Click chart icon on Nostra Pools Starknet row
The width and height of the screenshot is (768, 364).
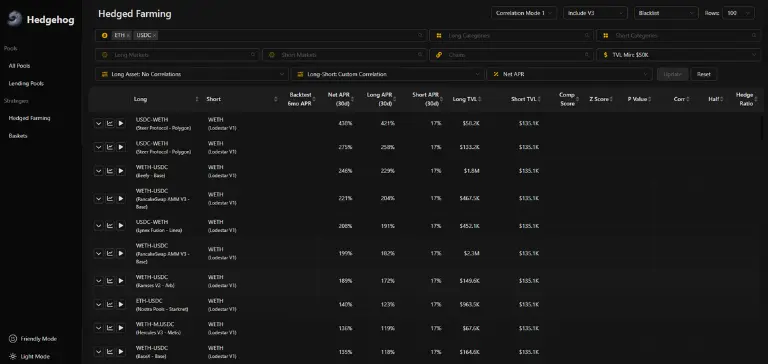point(110,305)
